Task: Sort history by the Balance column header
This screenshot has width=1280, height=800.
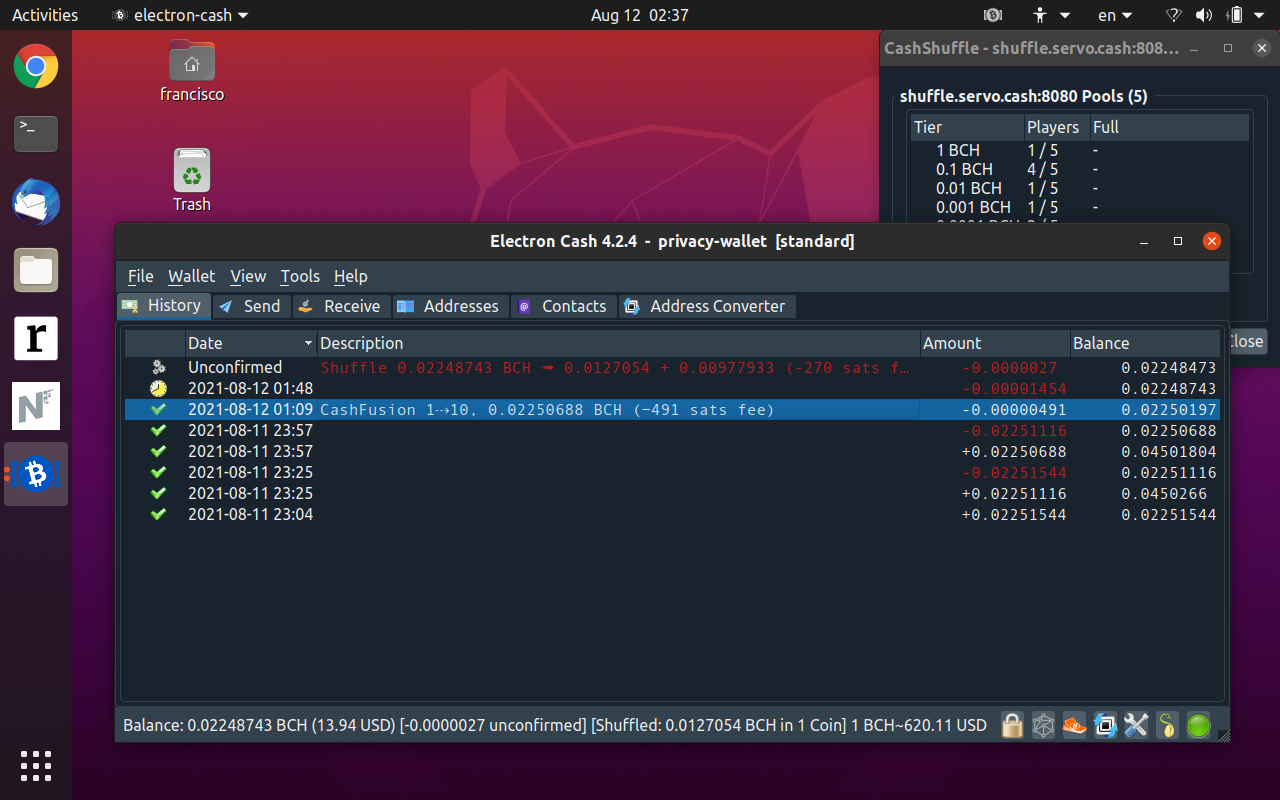Action: tap(1145, 343)
